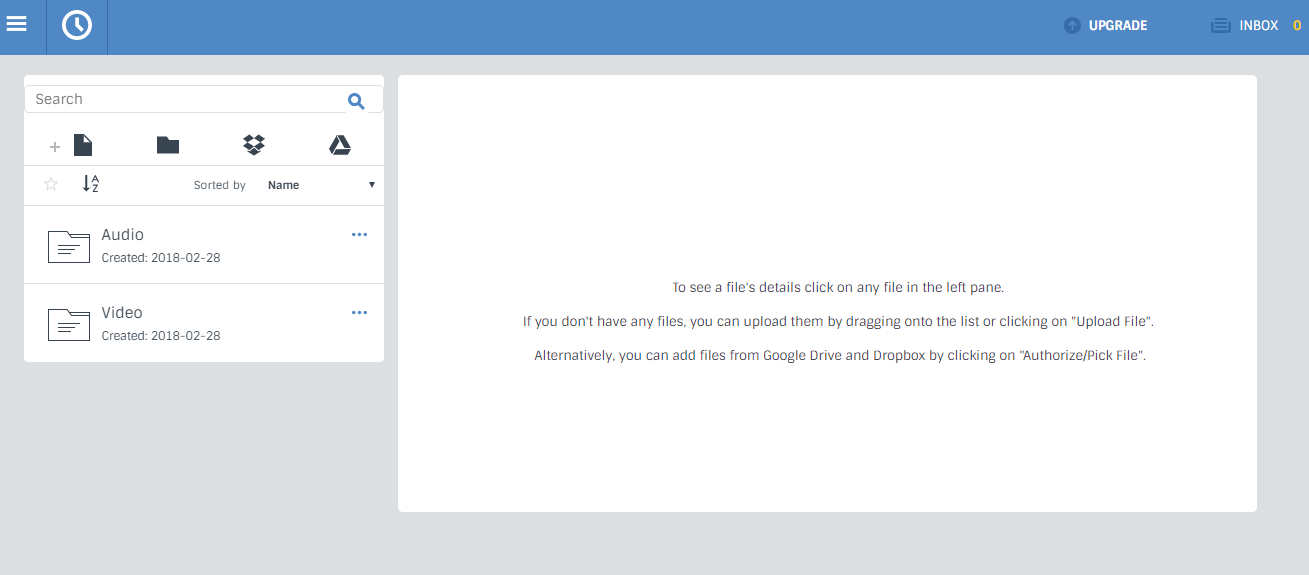Click the Sorted by label
The width and height of the screenshot is (1309, 575).
pos(220,185)
